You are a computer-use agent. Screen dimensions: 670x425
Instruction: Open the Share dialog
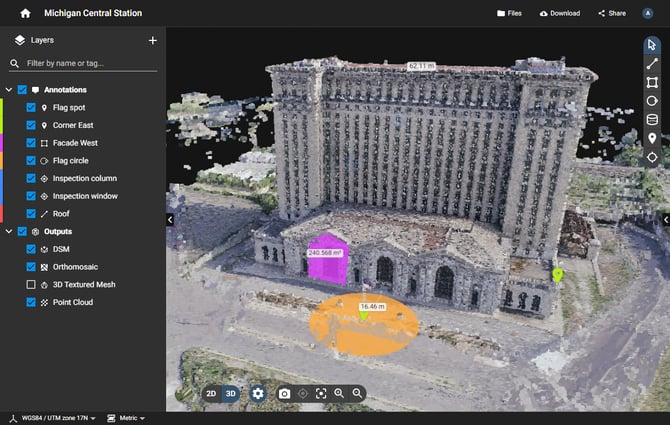[612, 13]
